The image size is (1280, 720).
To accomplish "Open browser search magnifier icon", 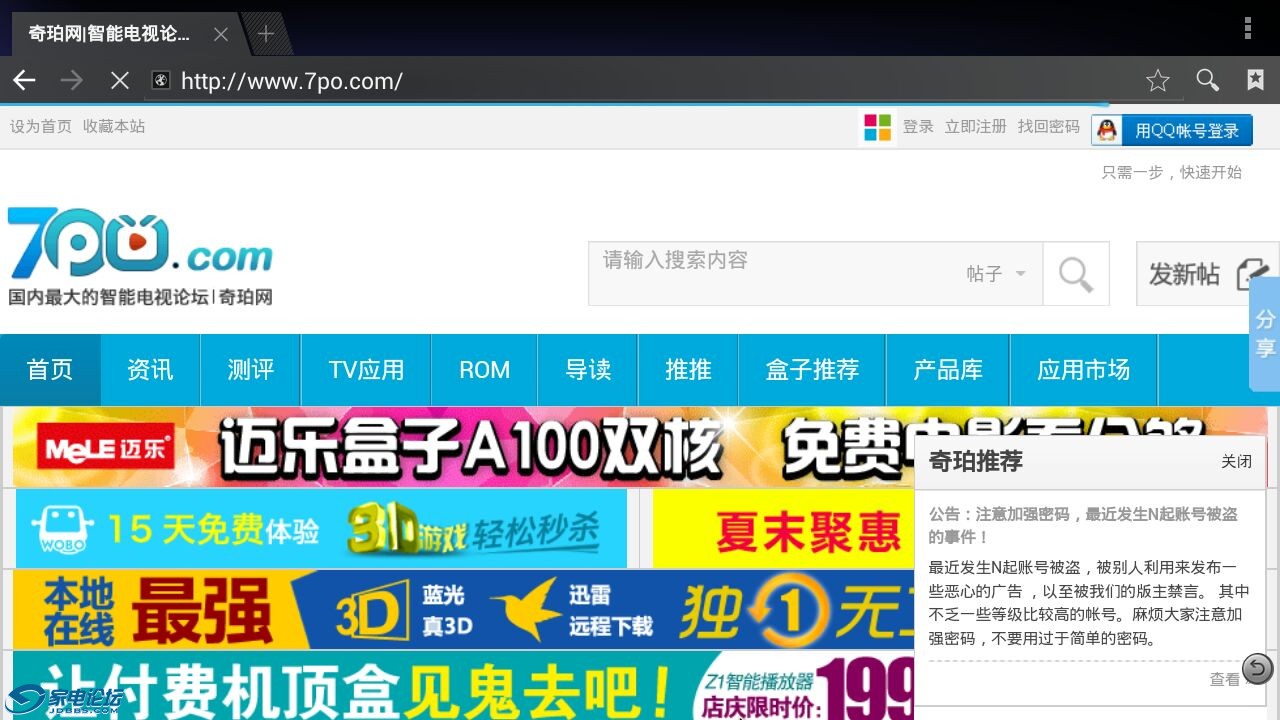I will [x=1208, y=81].
